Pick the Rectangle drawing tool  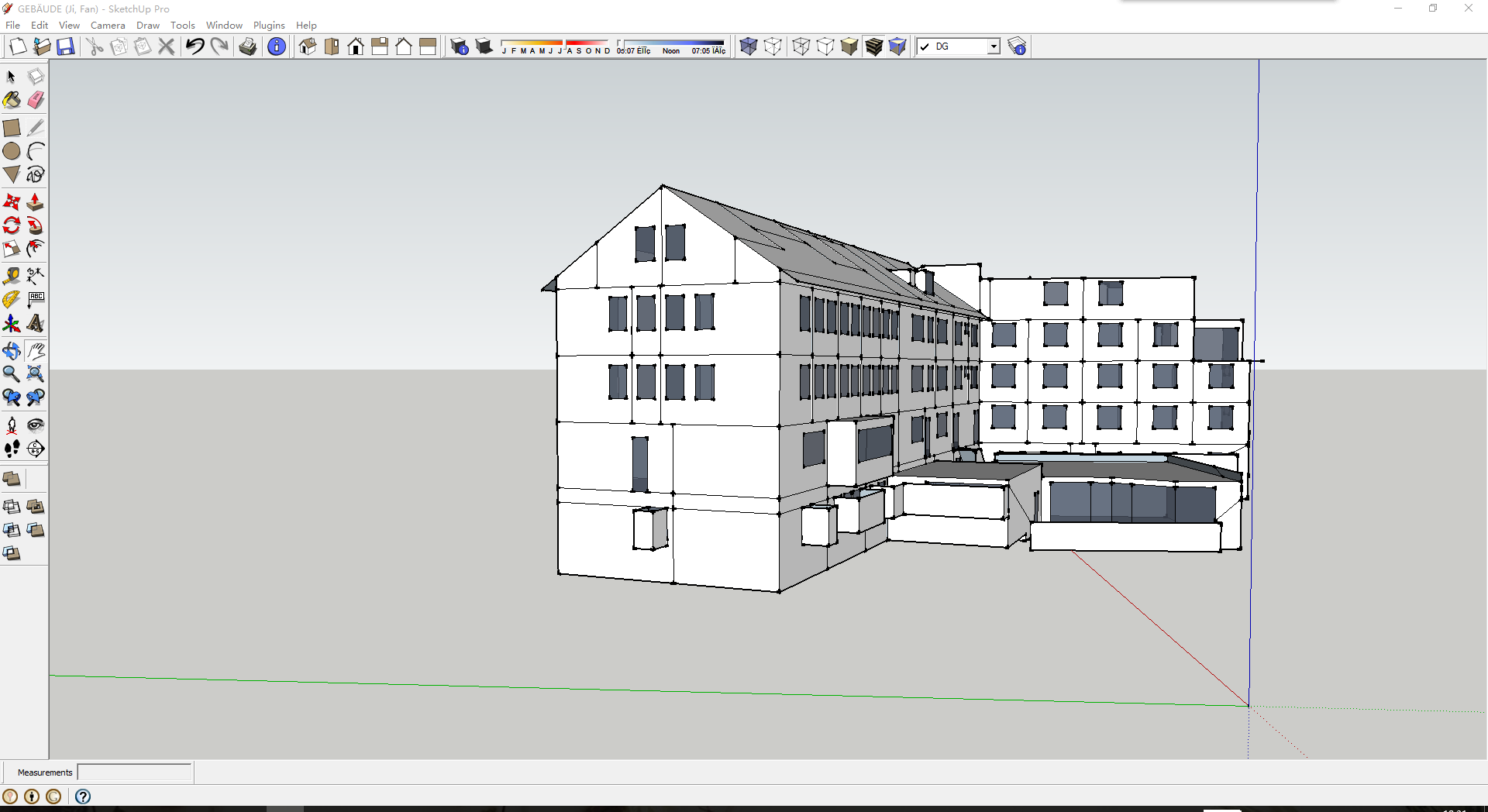coord(12,128)
